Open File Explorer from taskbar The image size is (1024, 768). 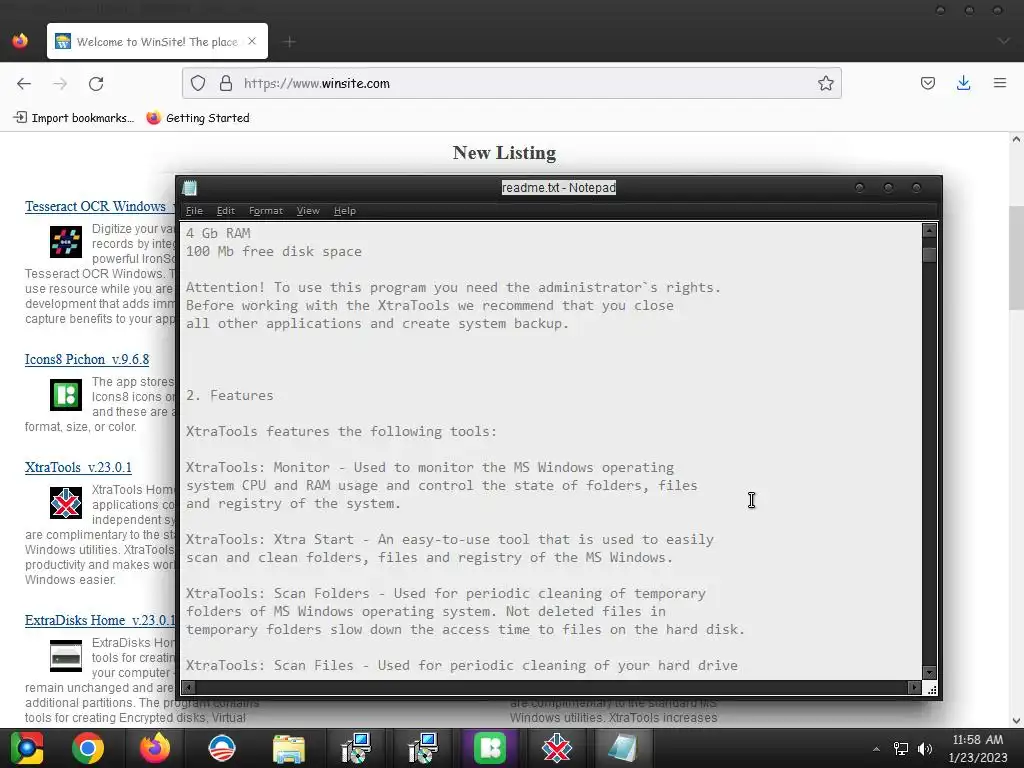tap(289, 748)
